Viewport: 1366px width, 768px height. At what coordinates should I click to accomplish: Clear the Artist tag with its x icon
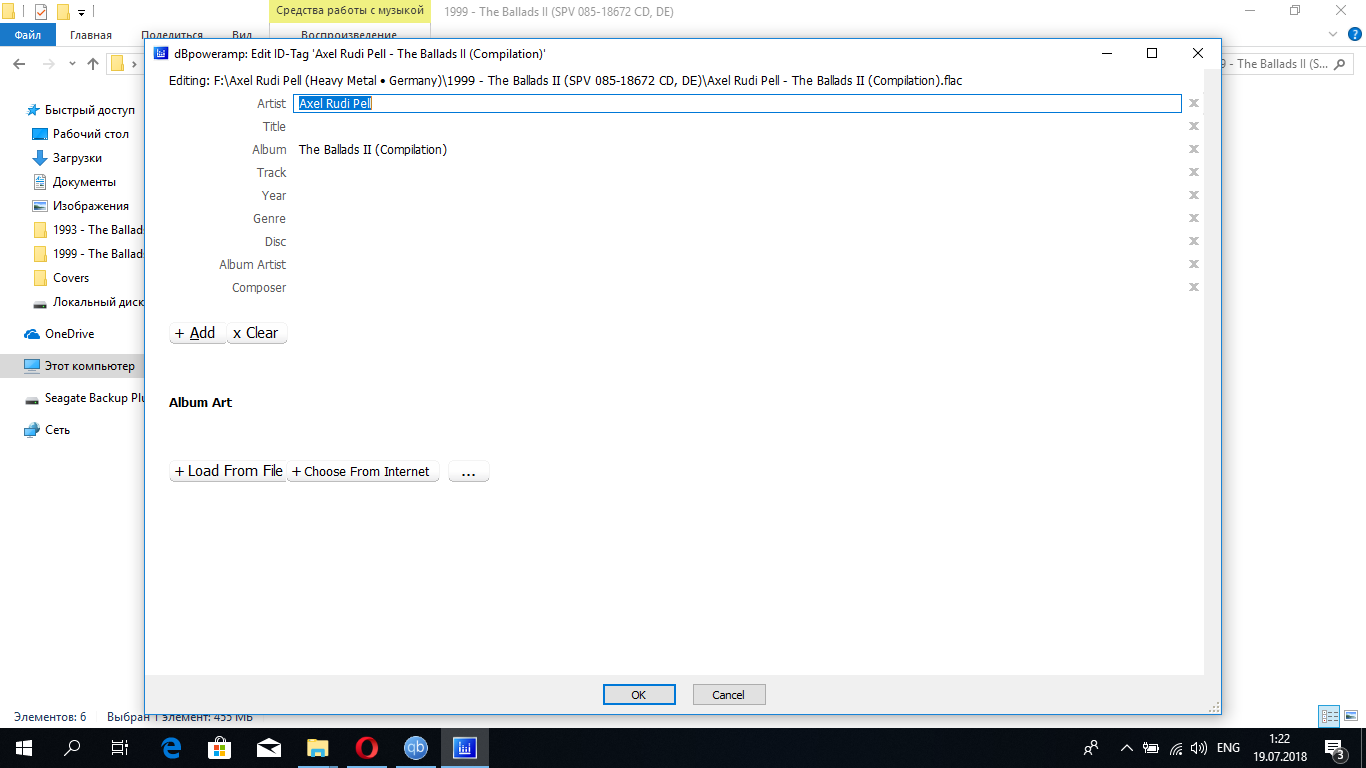click(x=1193, y=103)
